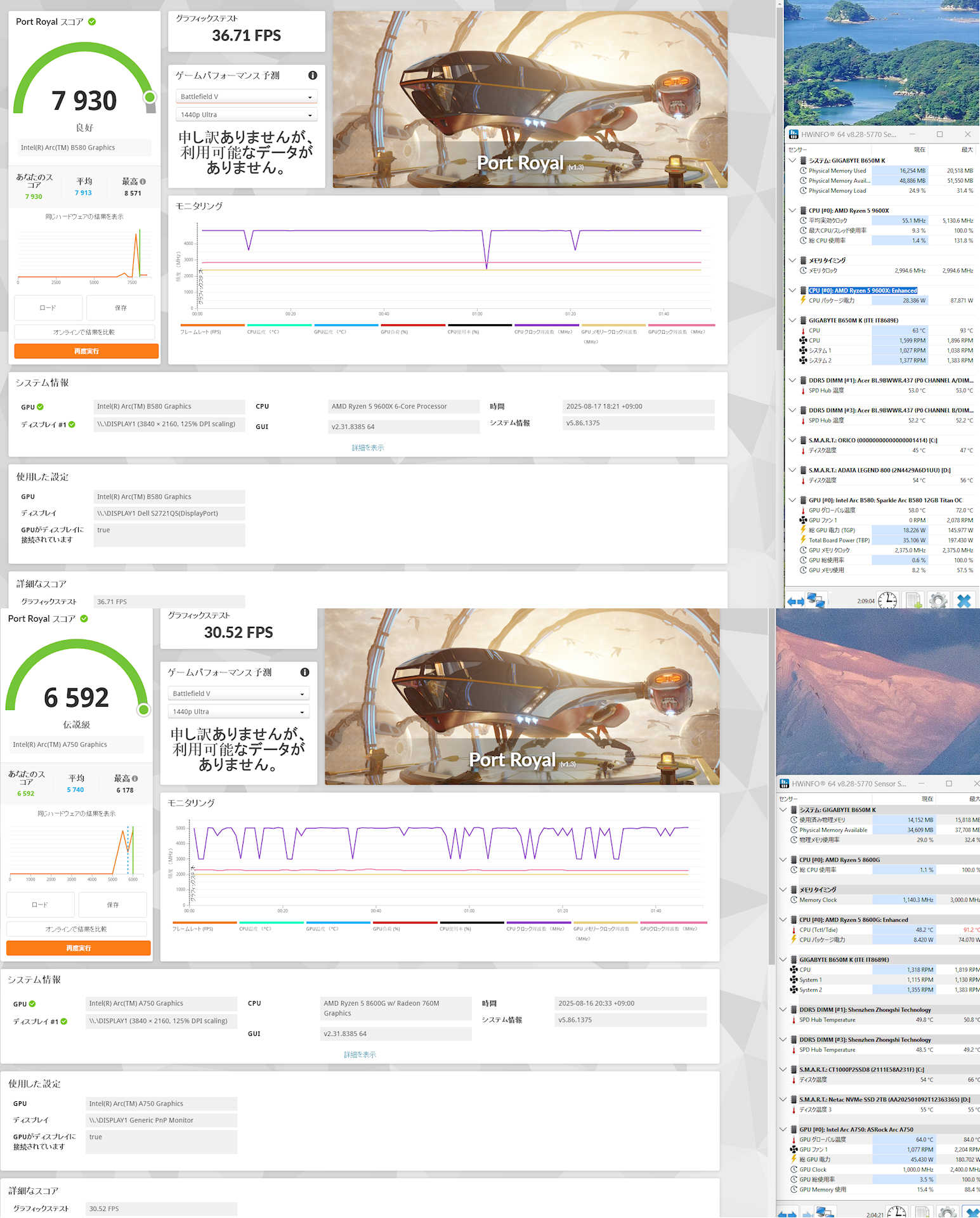
Task: Toggle GPU負荷 (%) legend in B580 monitoring chart
Action: 413,329
